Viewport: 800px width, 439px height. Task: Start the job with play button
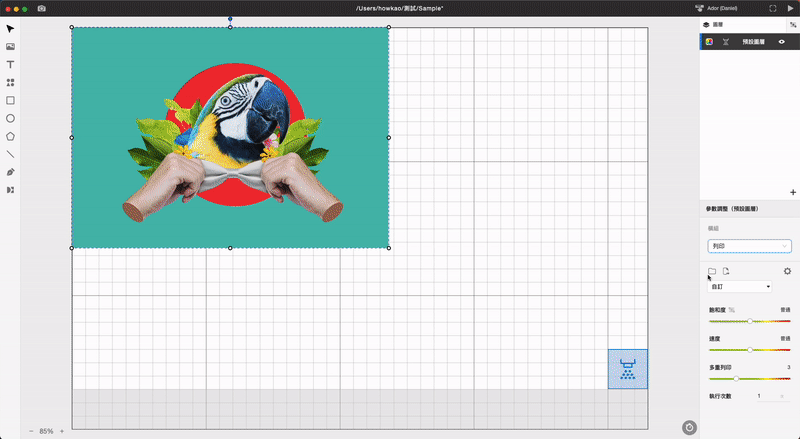coord(790,9)
